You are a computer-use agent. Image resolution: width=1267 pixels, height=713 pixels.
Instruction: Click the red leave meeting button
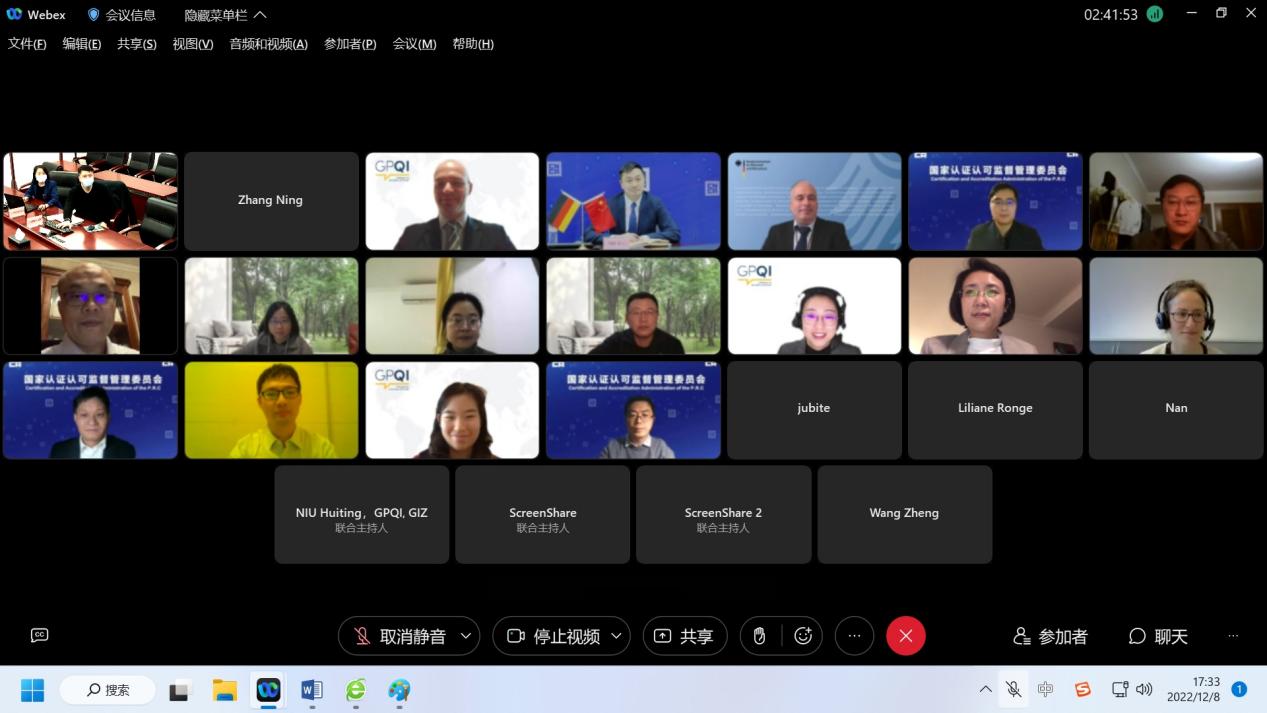906,636
